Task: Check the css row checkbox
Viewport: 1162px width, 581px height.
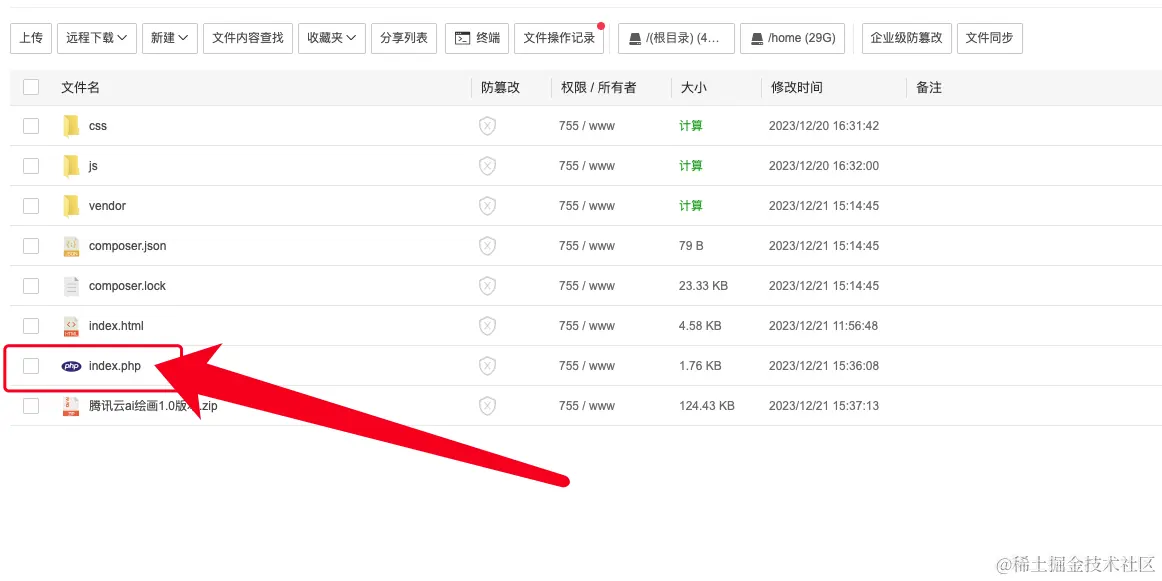Action: click(x=31, y=126)
